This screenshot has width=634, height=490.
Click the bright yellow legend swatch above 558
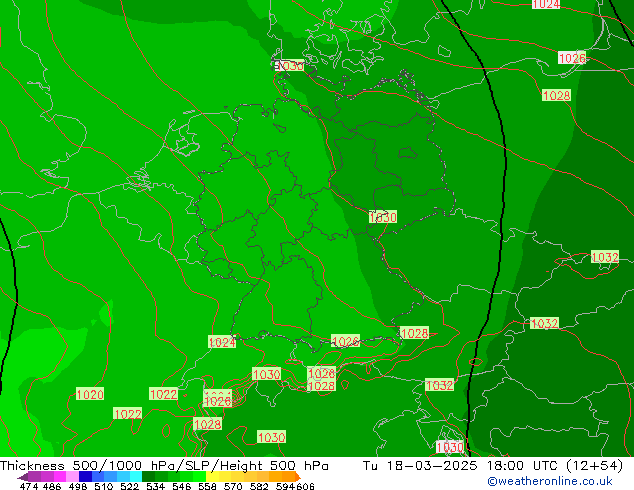[212, 476]
